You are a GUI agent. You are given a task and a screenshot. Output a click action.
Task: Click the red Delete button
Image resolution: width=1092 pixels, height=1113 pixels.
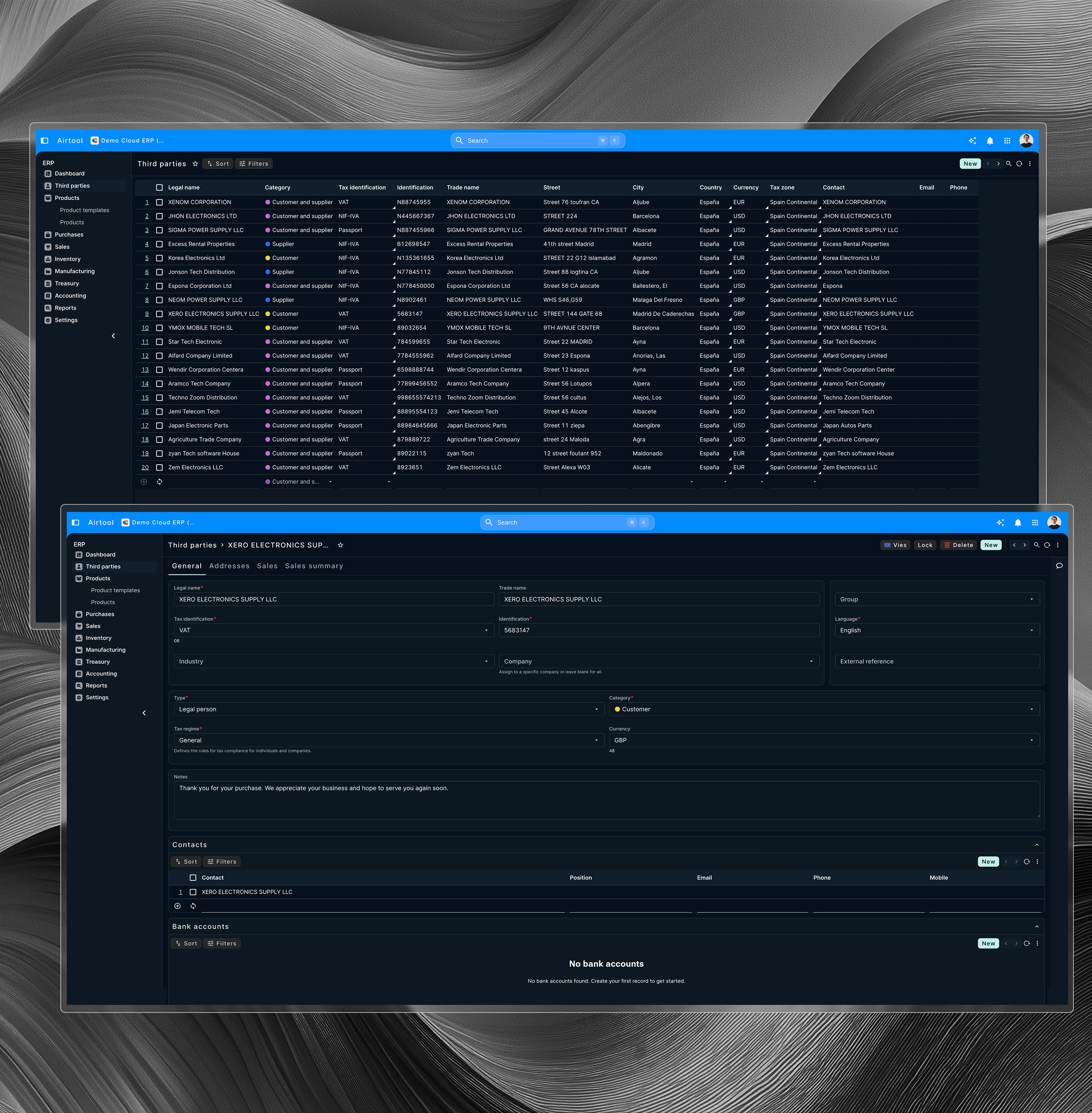point(958,546)
